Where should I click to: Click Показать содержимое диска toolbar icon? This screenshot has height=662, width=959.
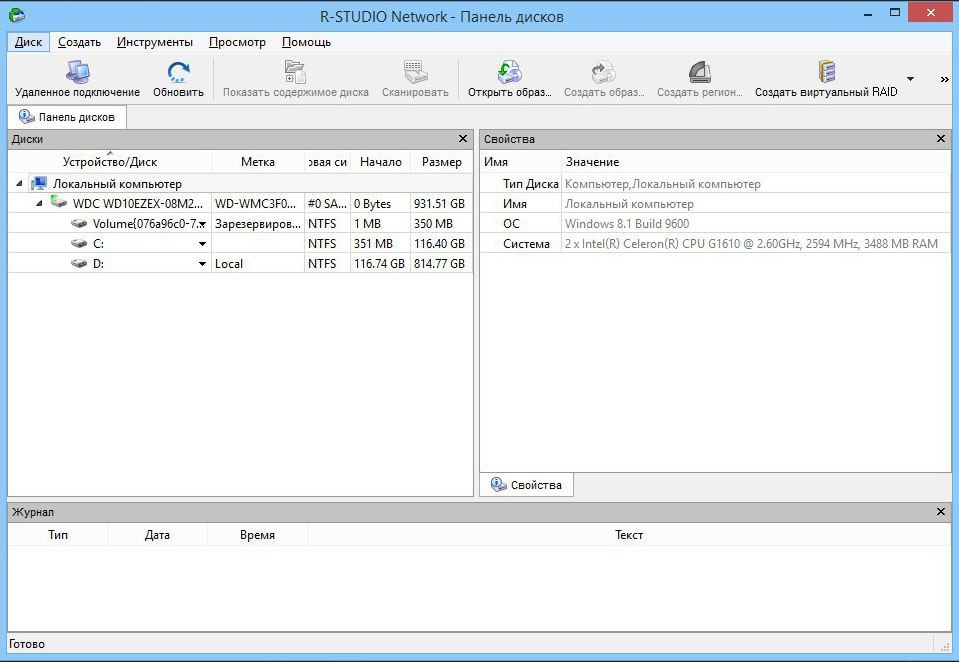point(295,72)
